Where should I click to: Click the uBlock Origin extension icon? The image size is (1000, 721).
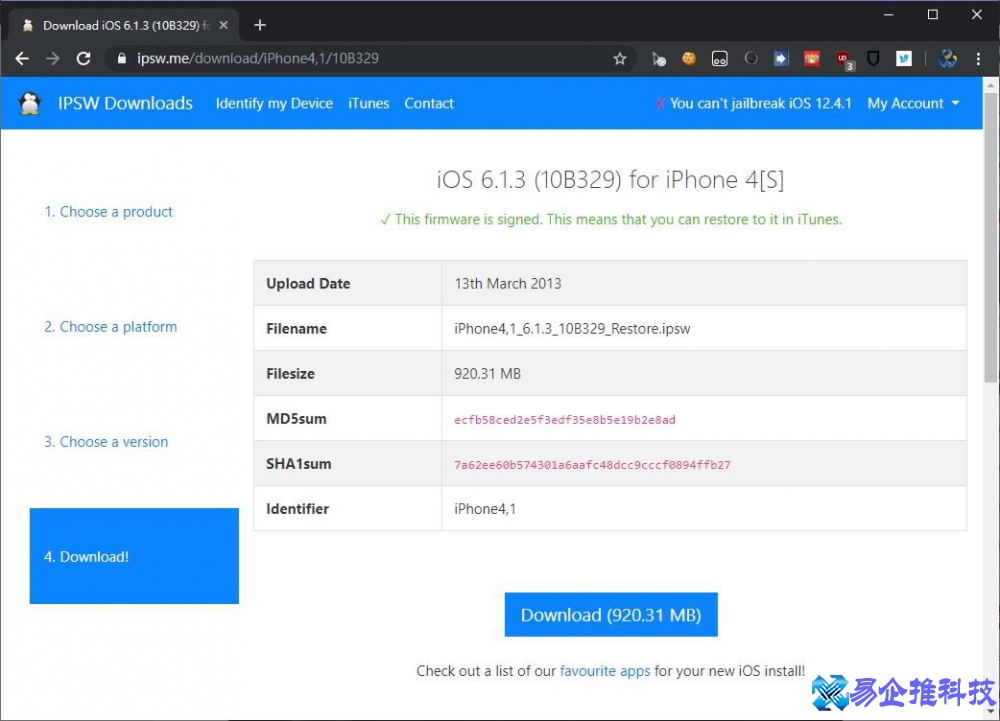pyautogui.click(x=843, y=59)
